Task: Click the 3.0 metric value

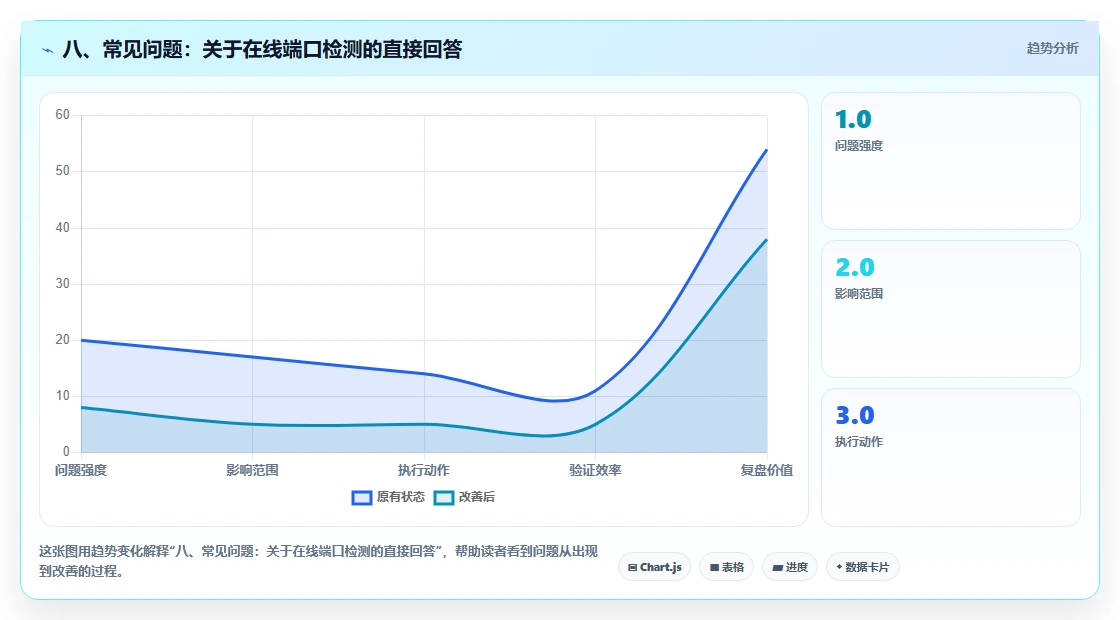Action: click(854, 415)
